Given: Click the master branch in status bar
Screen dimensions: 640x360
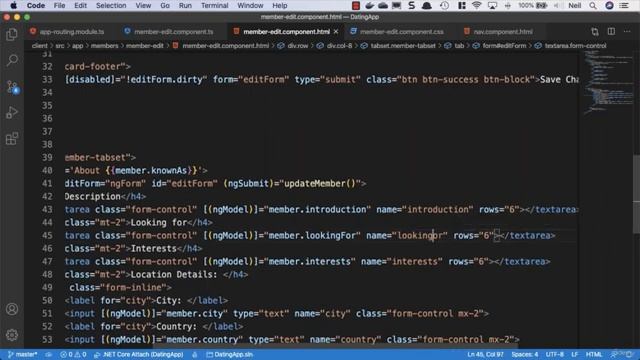Looking at the screenshot, I should 23,354.
